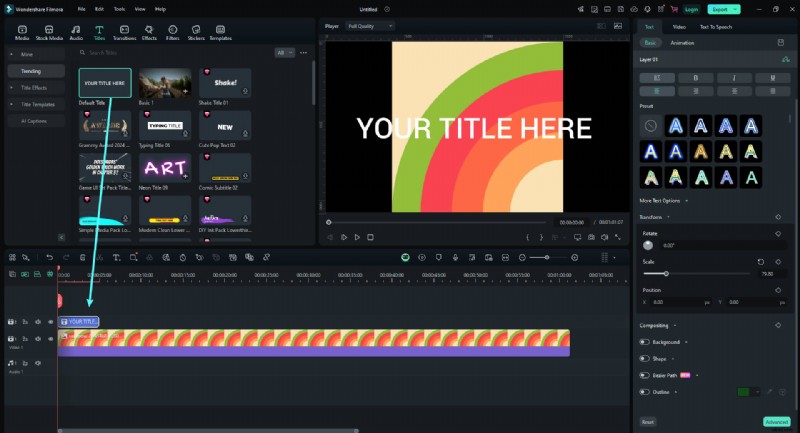Enable the Shape toggle
This screenshot has height=433, width=800.
[x=644, y=358]
